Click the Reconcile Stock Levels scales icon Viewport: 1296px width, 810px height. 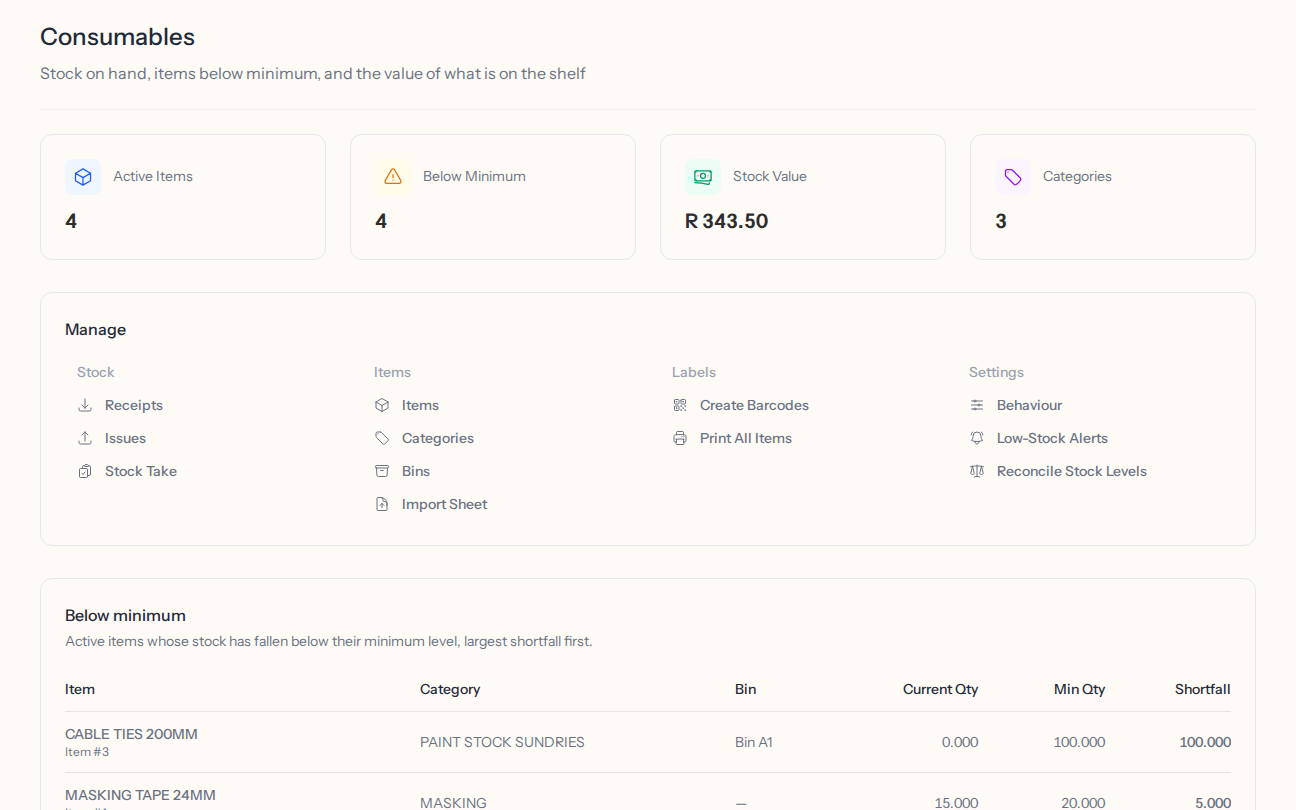(977, 471)
